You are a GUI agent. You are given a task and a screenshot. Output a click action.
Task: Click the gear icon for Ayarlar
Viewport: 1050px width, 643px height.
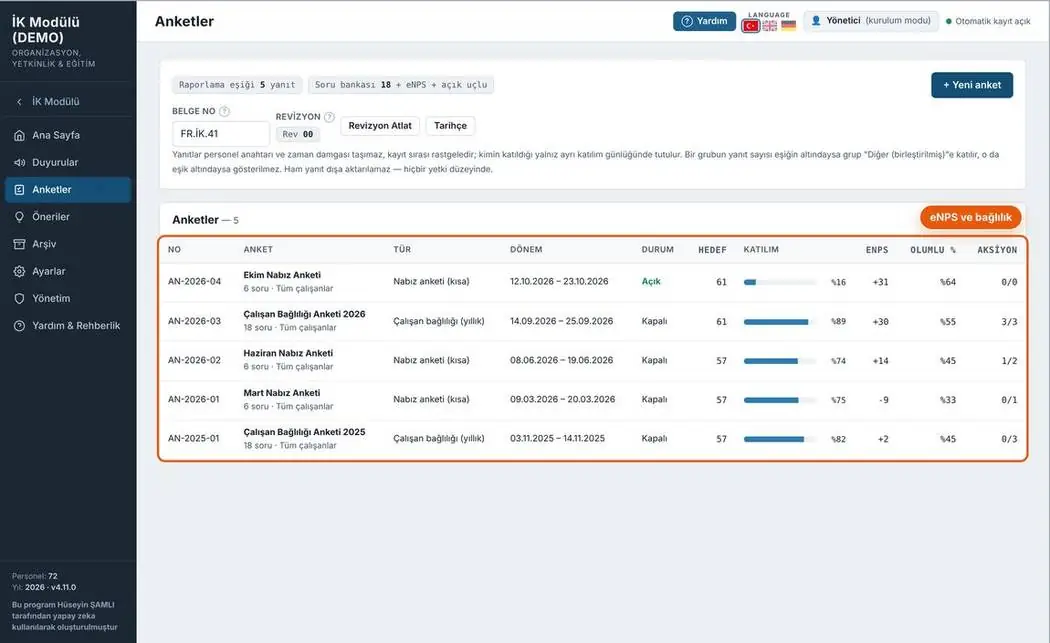coord(19,271)
